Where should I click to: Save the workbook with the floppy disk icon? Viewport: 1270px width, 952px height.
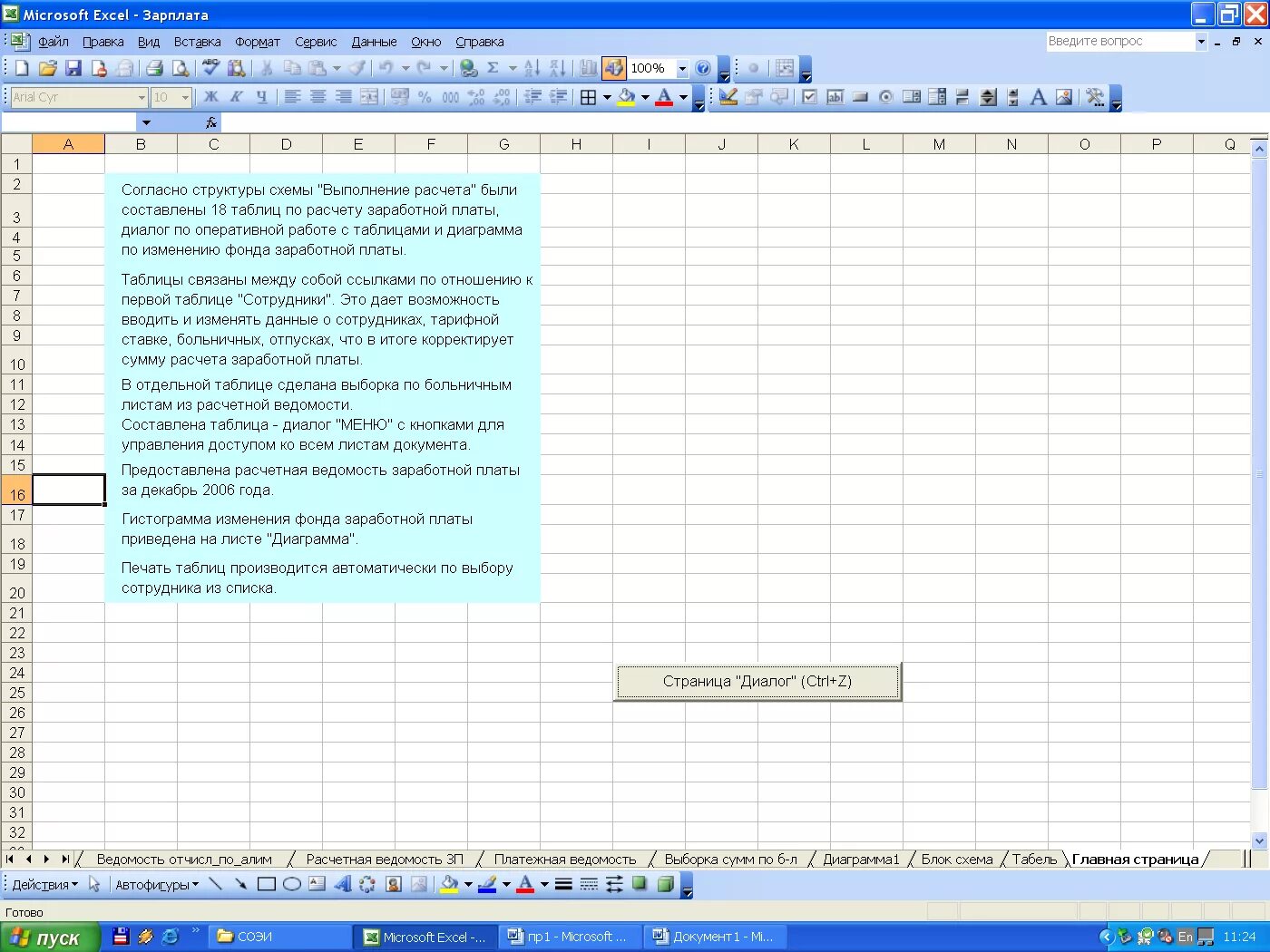[x=73, y=68]
